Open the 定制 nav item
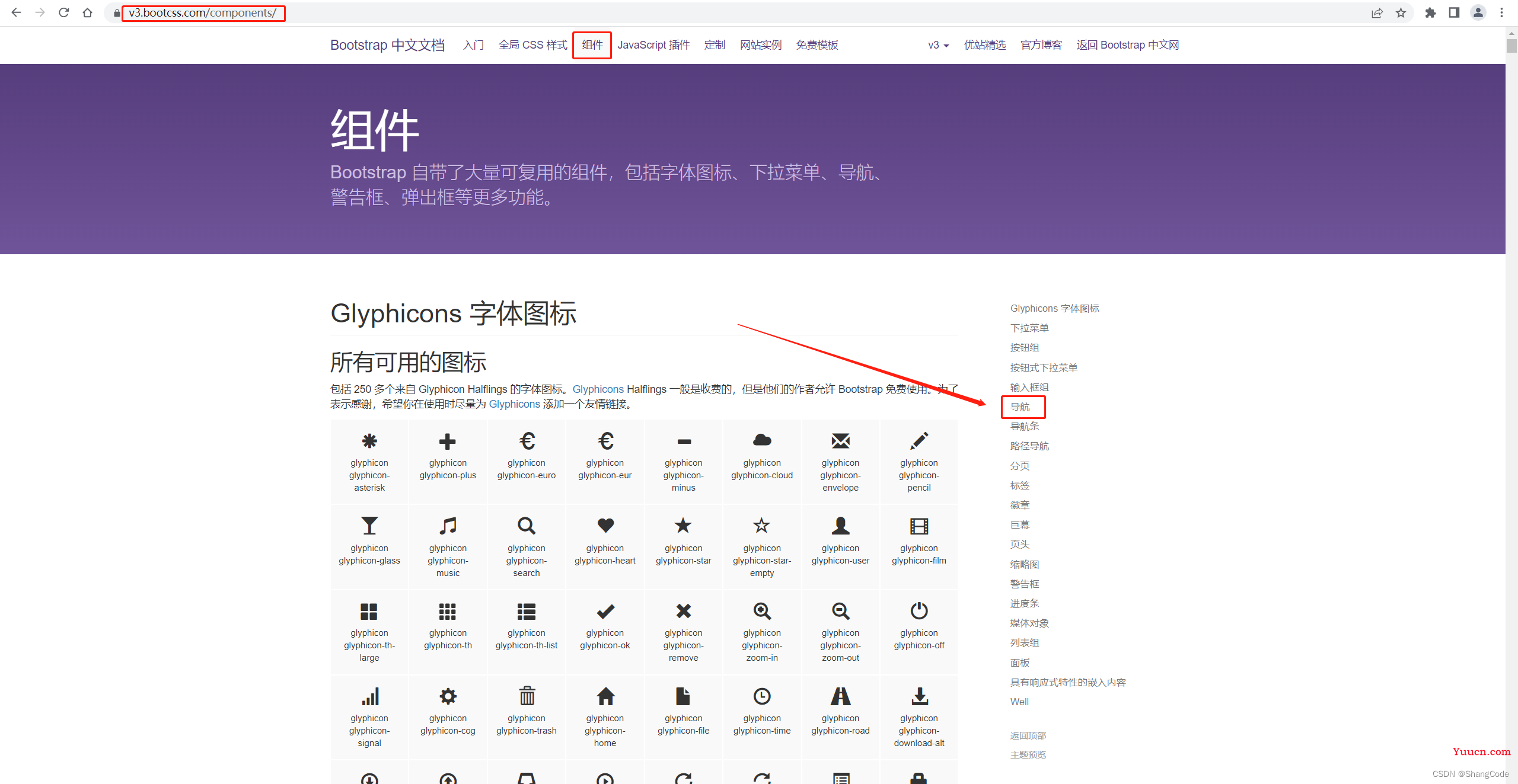This screenshot has height=784, width=1518. (715, 45)
